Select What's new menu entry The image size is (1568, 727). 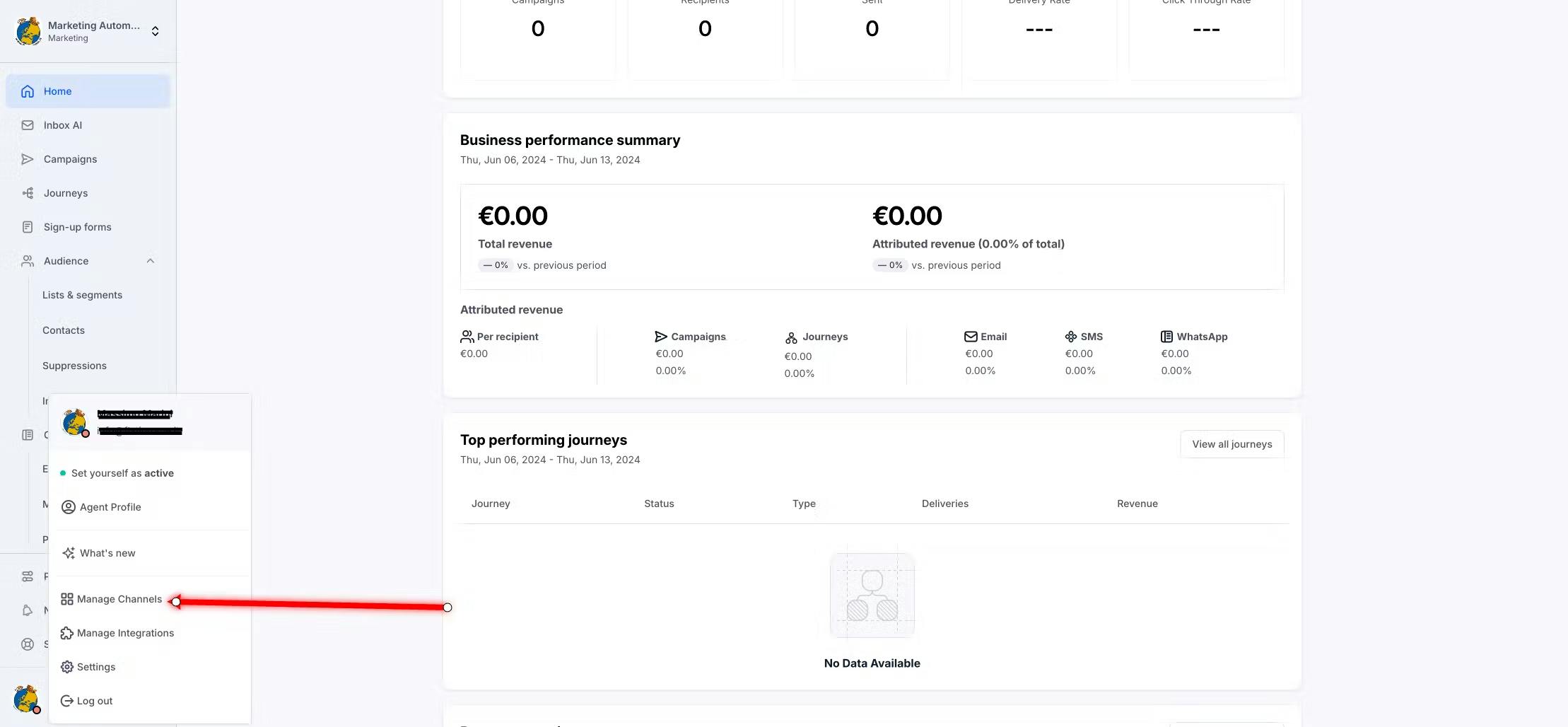(x=107, y=553)
